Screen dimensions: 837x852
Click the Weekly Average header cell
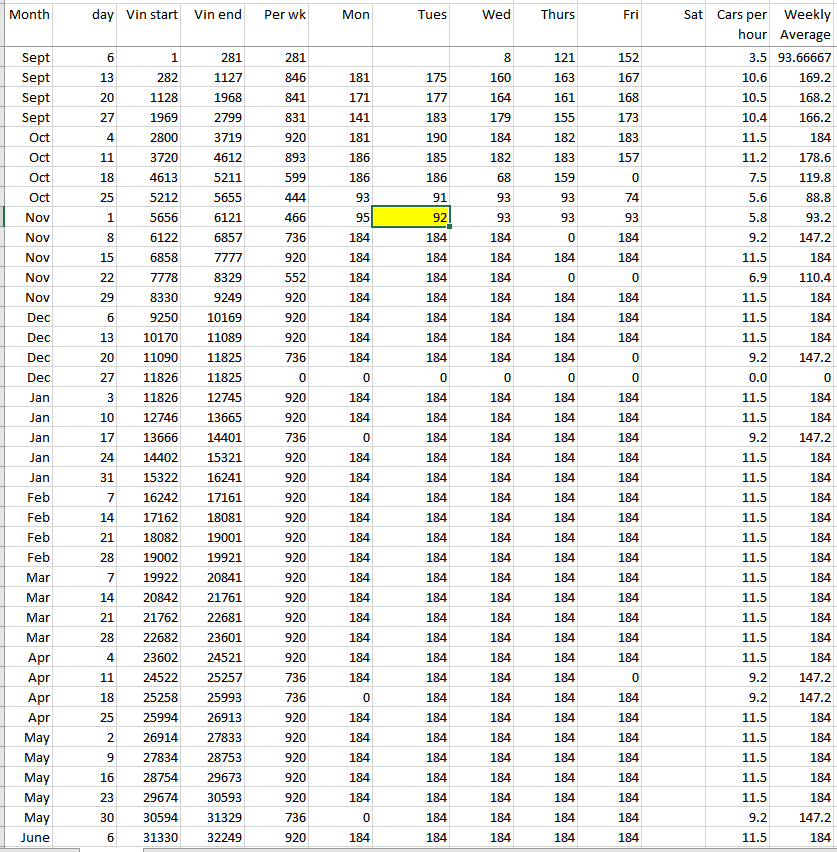tap(804, 25)
